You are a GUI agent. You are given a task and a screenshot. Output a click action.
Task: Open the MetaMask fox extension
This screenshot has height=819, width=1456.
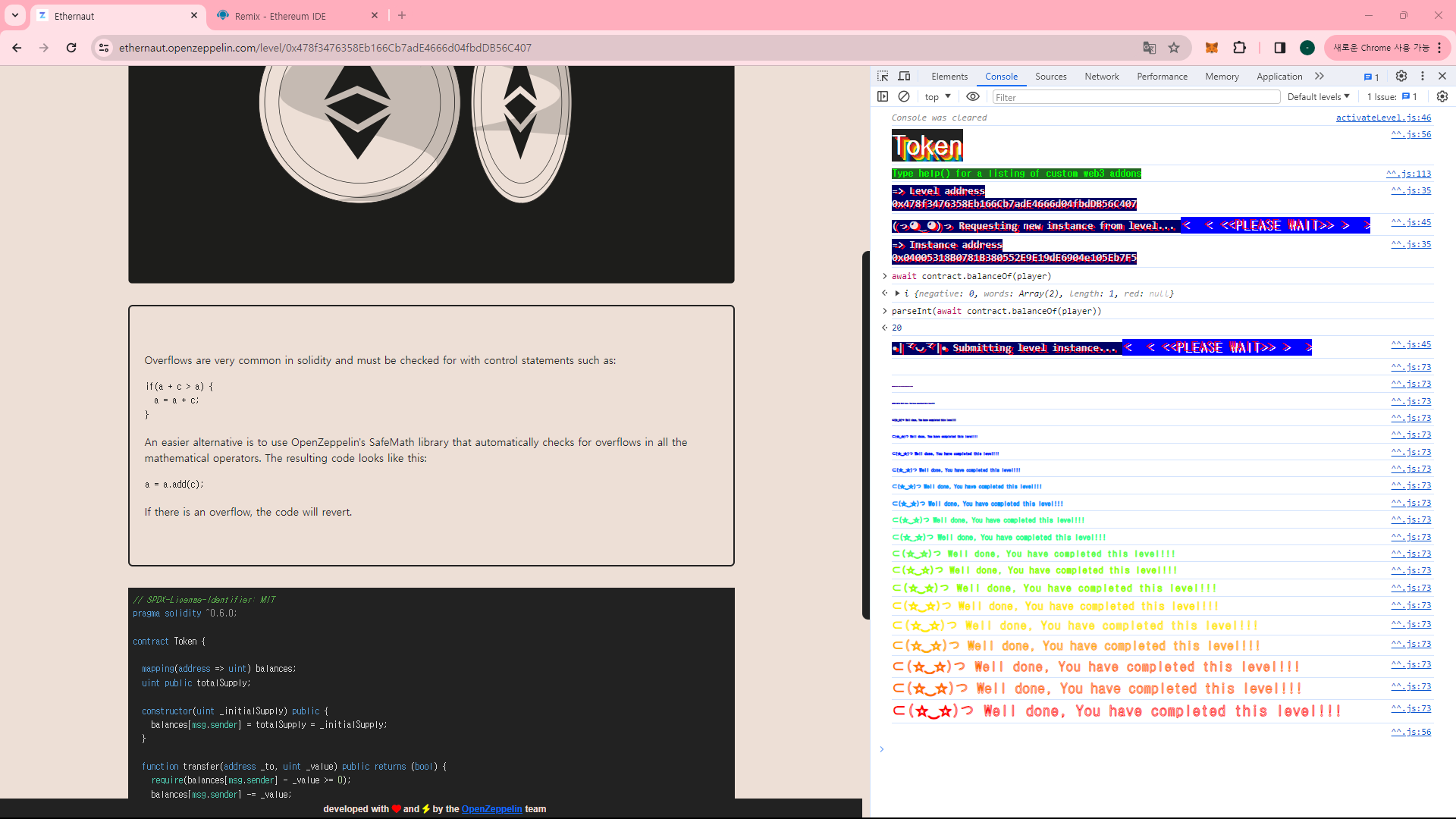(1212, 48)
